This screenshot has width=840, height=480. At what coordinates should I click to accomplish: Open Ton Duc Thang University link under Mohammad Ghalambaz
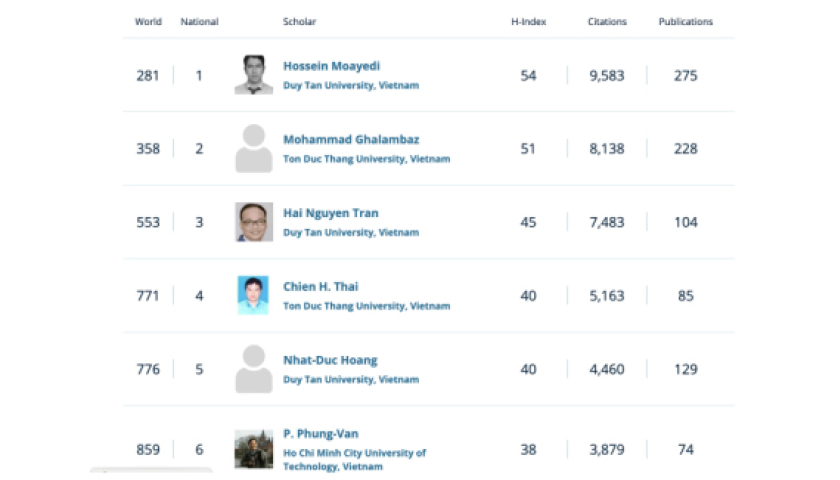point(366,159)
